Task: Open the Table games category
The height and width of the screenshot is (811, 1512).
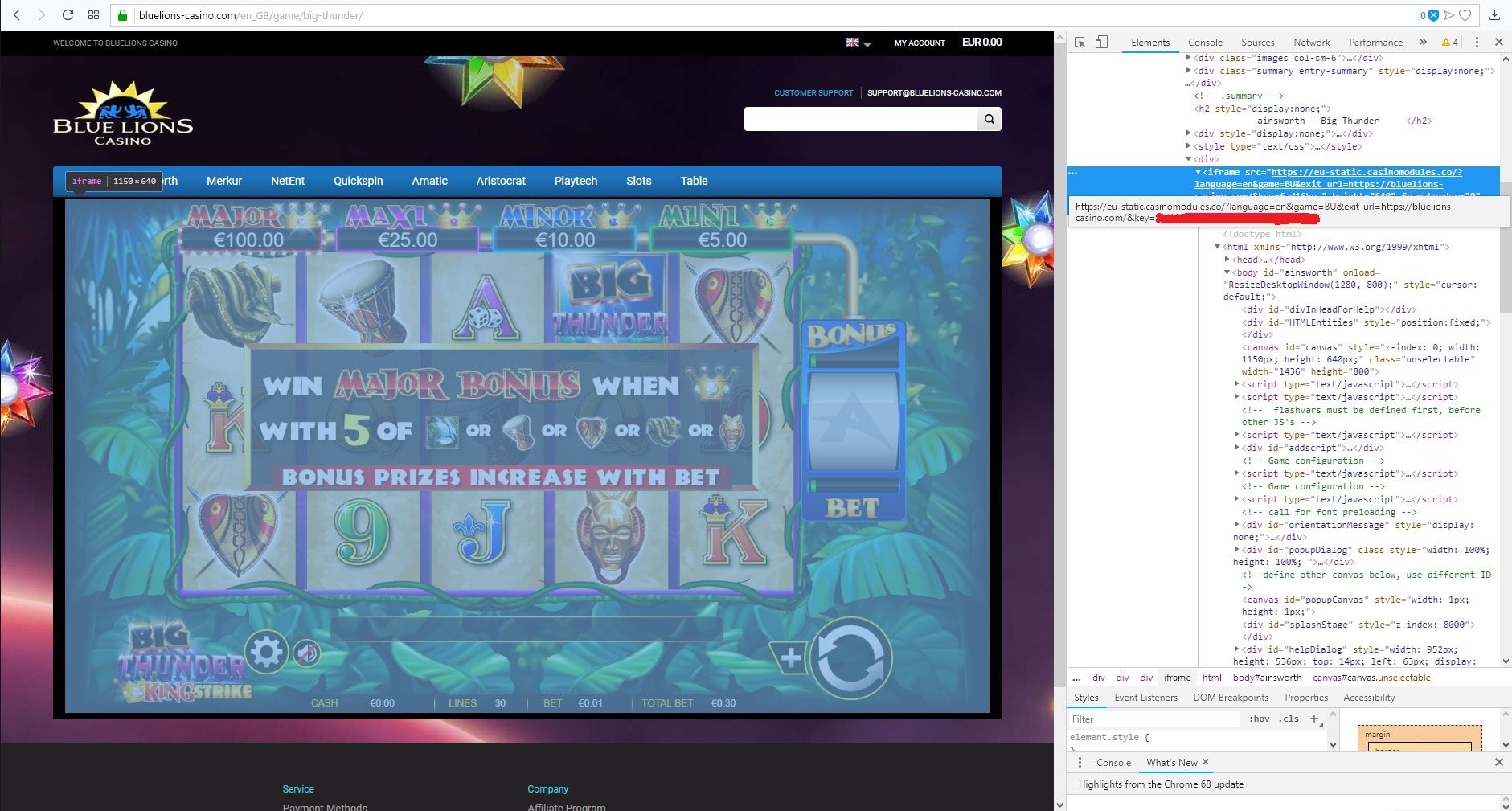Action: (x=695, y=181)
